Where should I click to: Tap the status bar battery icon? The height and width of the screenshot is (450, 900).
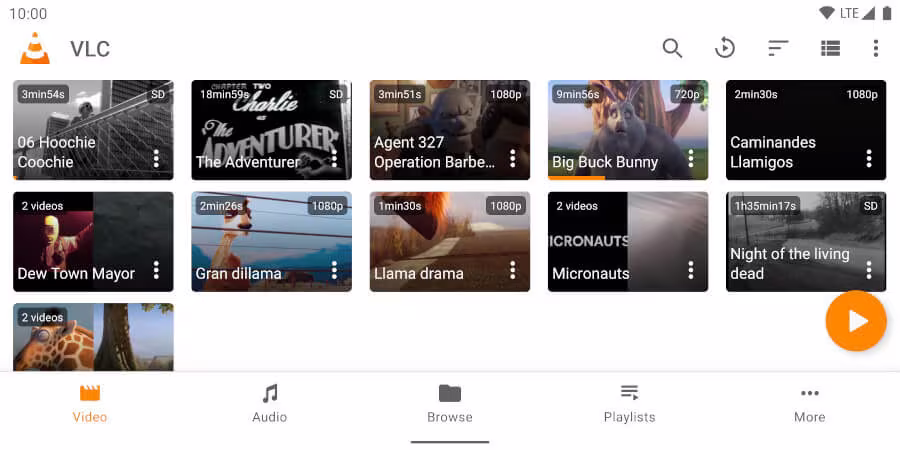[x=887, y=13]
